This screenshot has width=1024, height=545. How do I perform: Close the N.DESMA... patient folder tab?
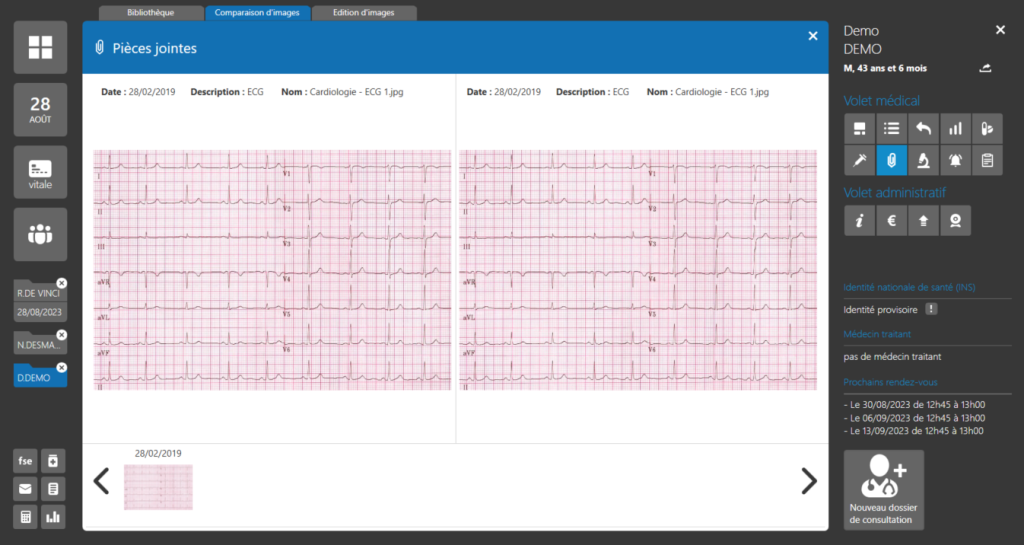[62, 335]
